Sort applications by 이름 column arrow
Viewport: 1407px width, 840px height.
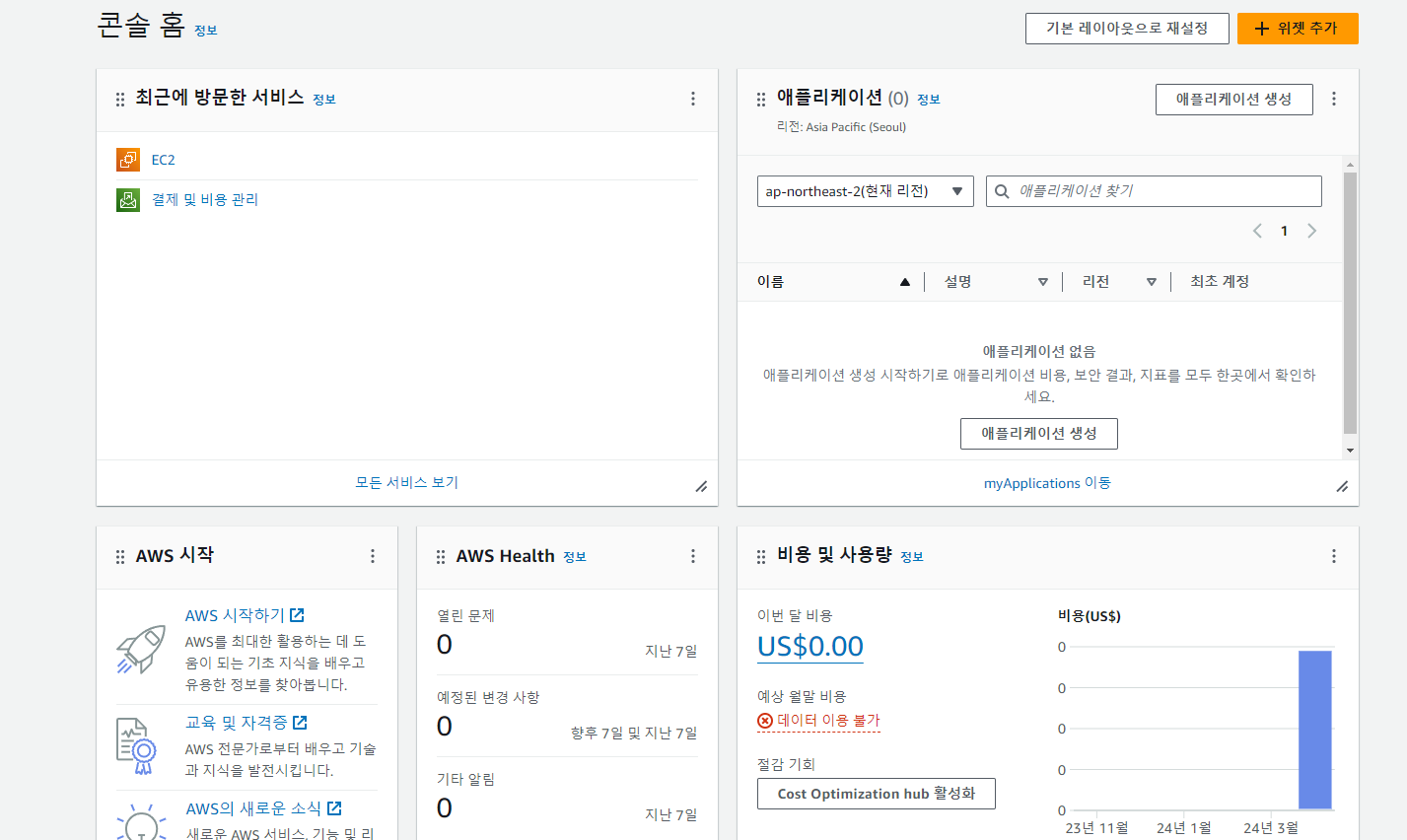click(x=904, y=282)
